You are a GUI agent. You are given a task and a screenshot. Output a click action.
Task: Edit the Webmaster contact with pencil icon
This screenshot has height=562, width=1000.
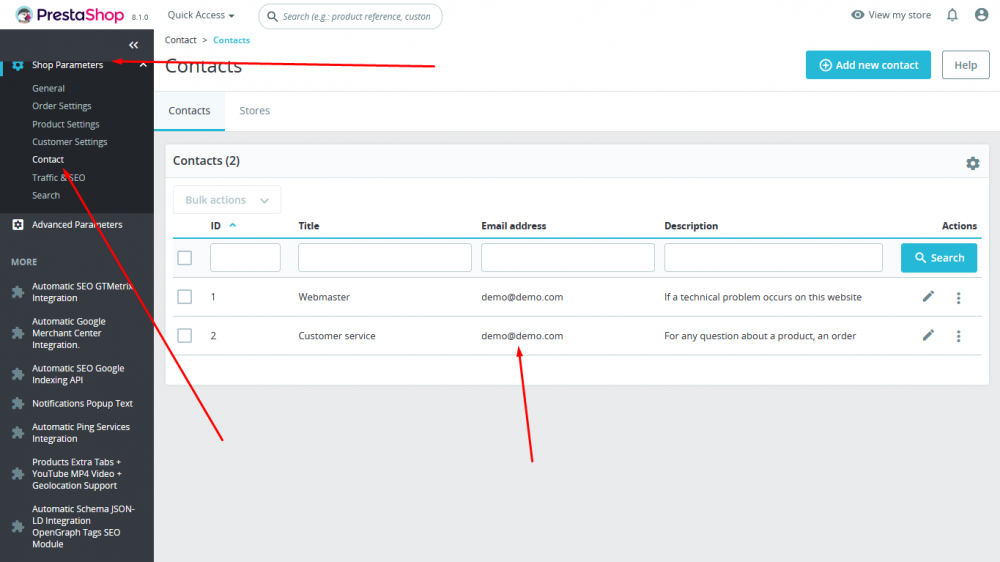coord(928,297)
